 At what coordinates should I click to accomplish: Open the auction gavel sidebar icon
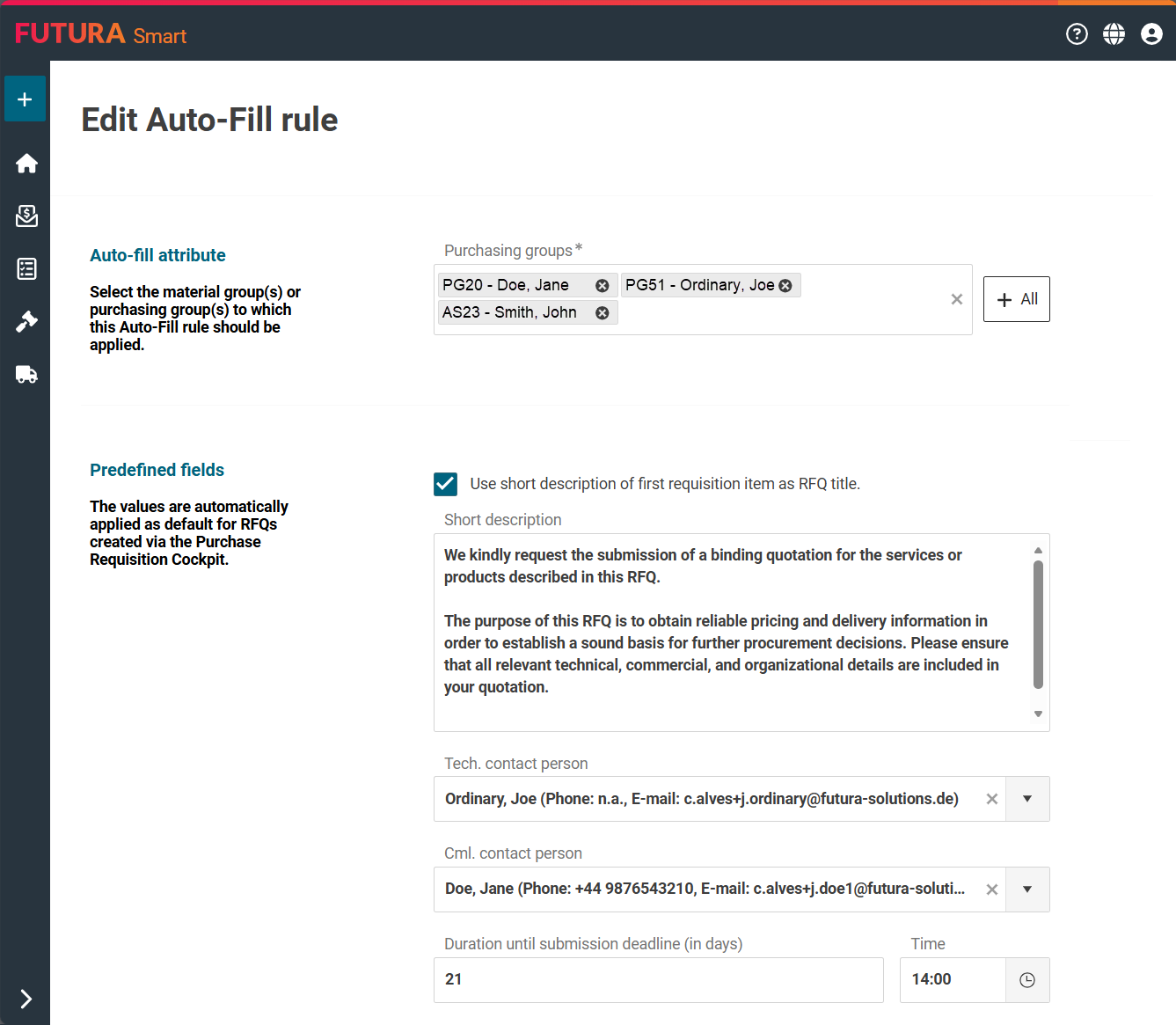tap(26, 322)
